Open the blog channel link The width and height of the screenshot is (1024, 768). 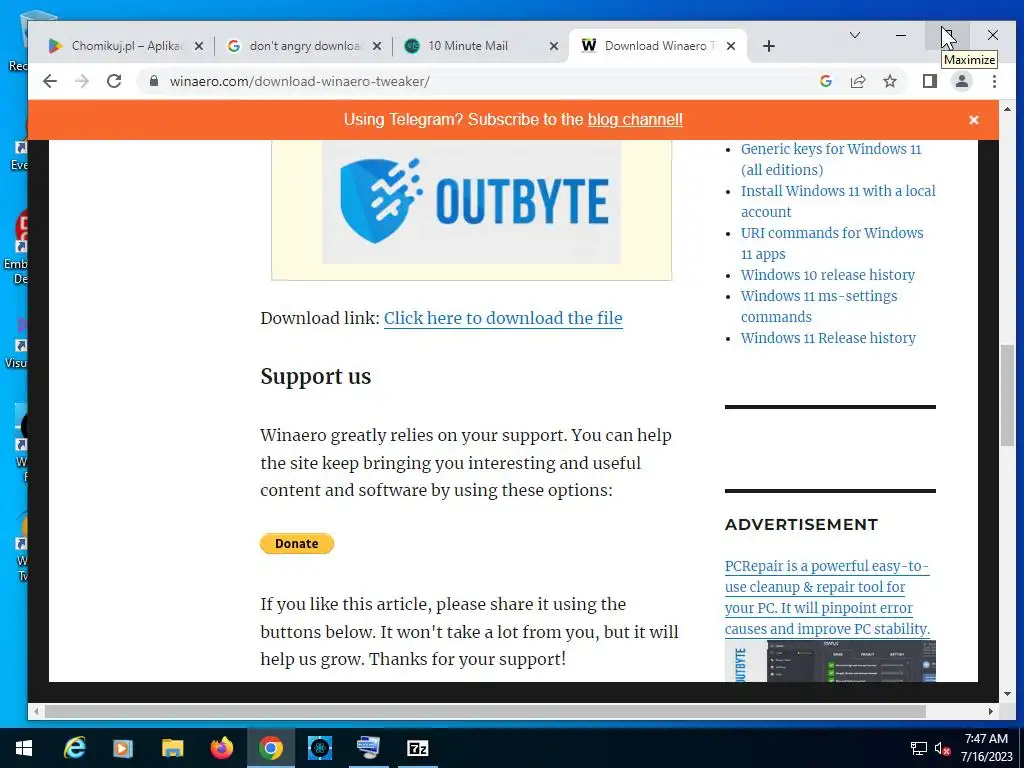click(x=635, y=120)
